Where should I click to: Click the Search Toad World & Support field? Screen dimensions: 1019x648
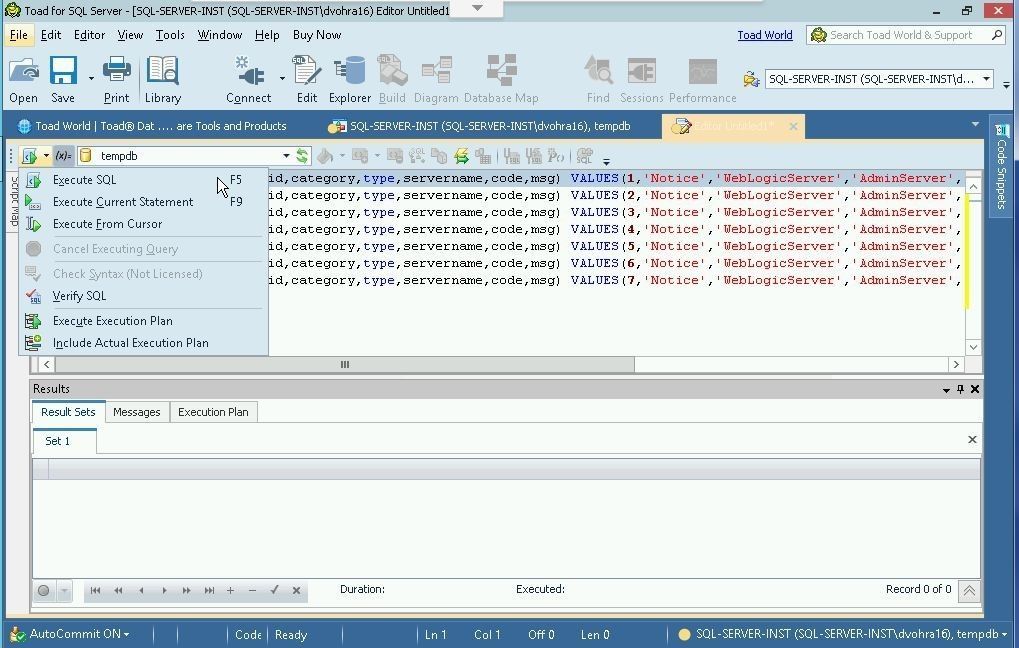(x=900, y=35)
